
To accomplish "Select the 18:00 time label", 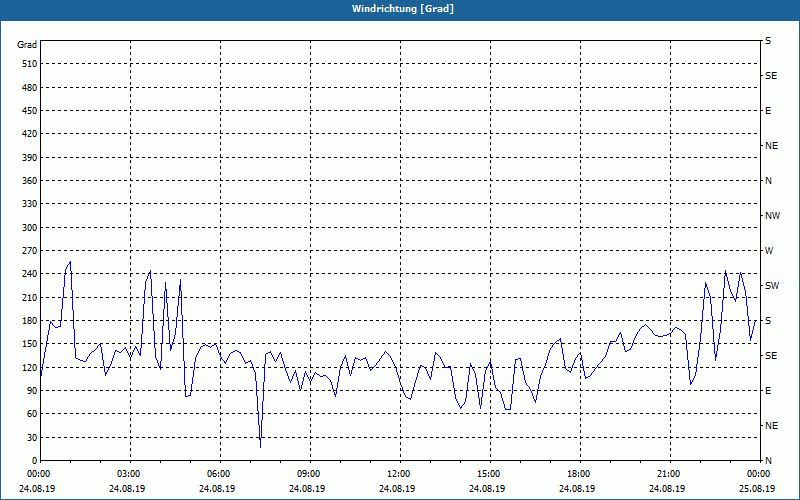I will point(578,474).
